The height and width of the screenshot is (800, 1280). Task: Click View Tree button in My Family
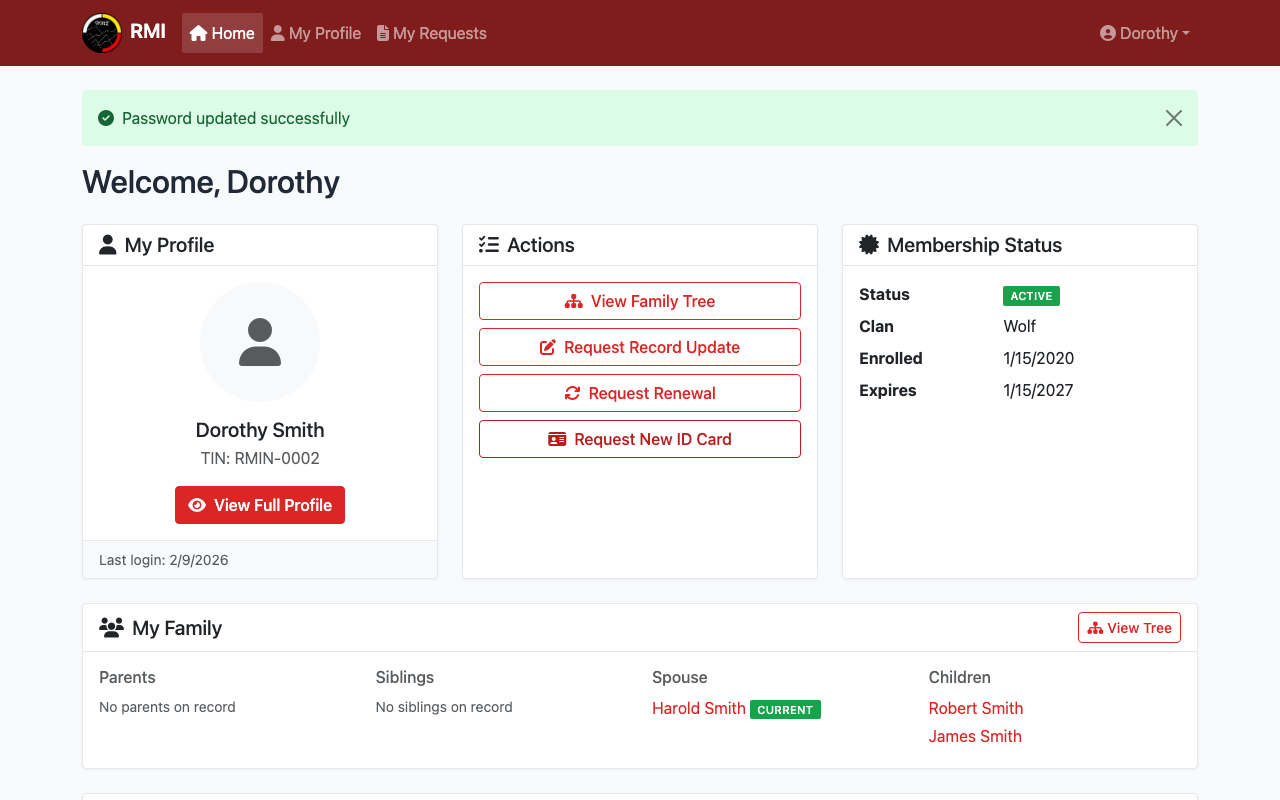click(1129, 628)
